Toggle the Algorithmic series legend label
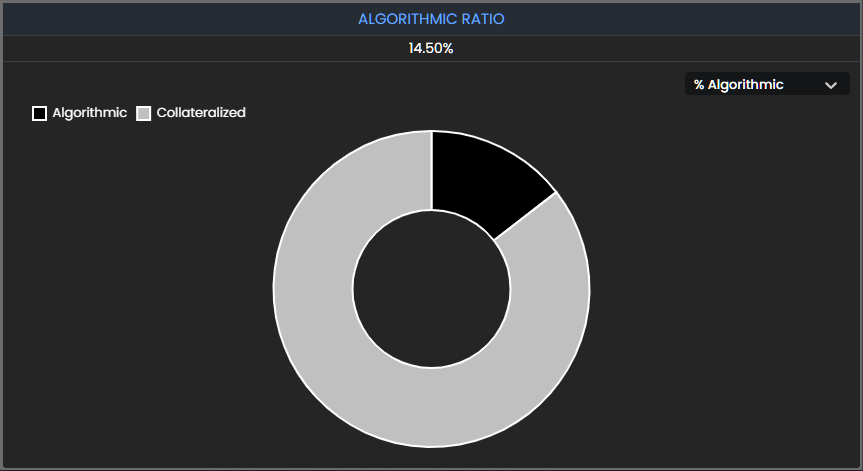This screenshot has height=471, width=863. pos(89,113)
